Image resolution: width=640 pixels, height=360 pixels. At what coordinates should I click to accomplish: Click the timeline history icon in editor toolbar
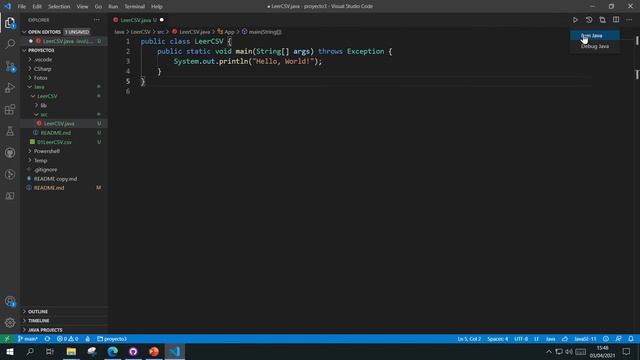(x=589, y=20)
